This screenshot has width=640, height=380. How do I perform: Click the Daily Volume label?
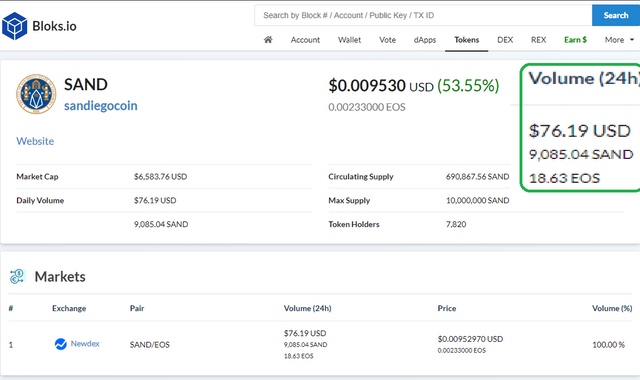click(40, 200)
